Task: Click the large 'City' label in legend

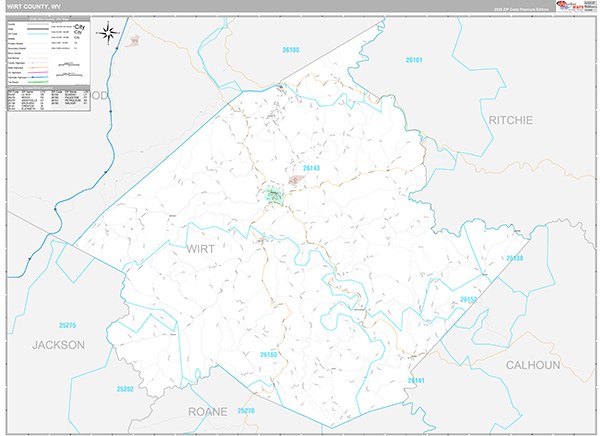Action: tap(79, 27)
